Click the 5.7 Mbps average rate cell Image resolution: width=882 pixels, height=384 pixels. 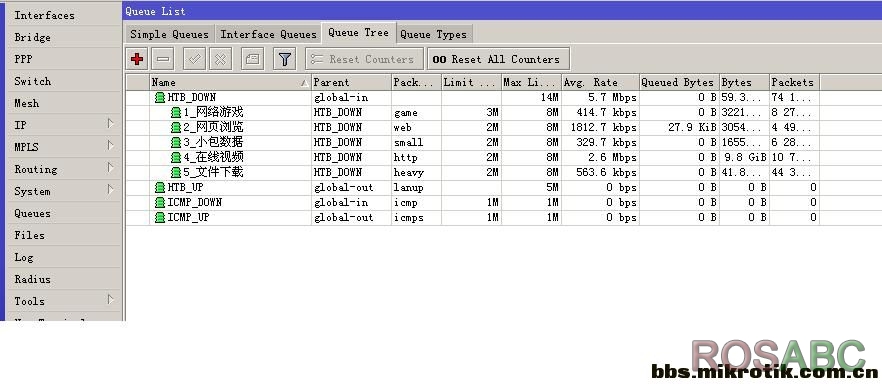[600, 97]
